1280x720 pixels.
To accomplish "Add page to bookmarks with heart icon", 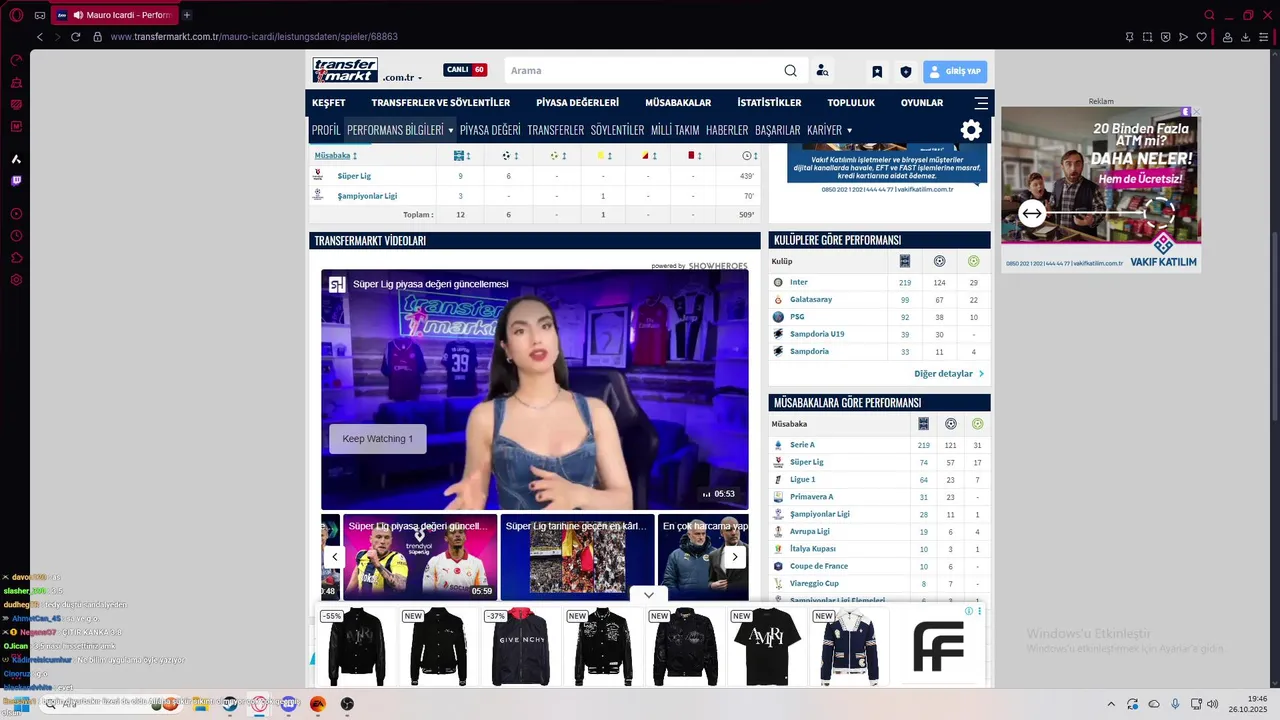I will point(1201,37).
